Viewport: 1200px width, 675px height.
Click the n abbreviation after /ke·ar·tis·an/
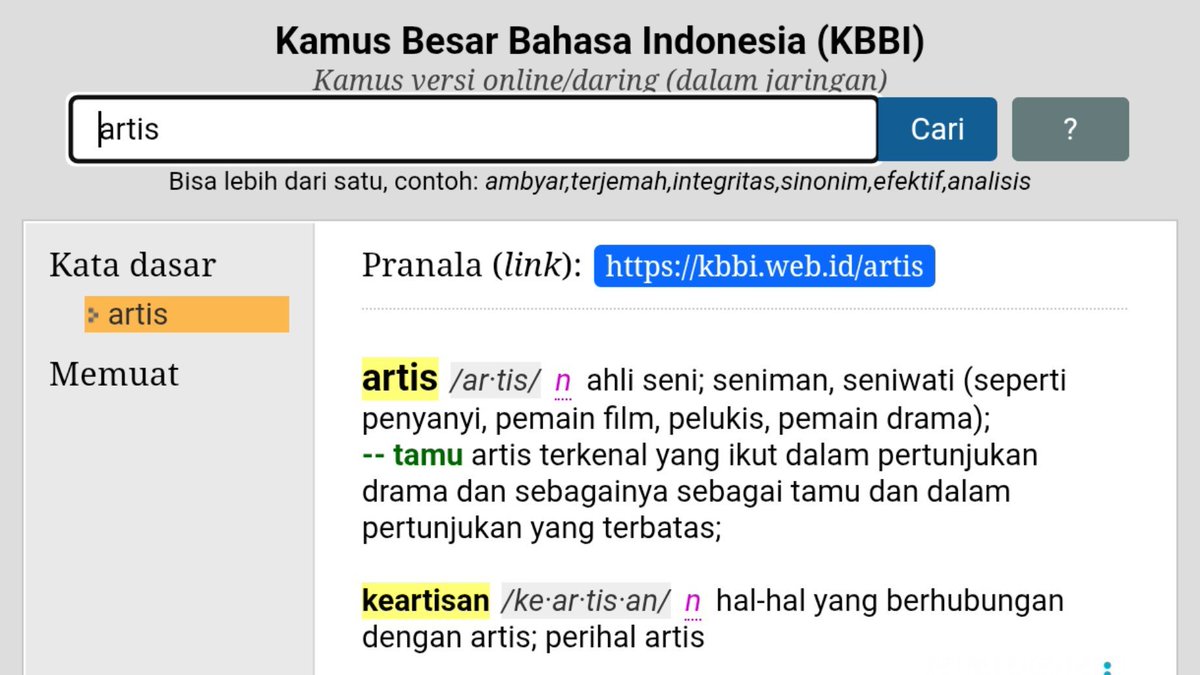point(692,602)
